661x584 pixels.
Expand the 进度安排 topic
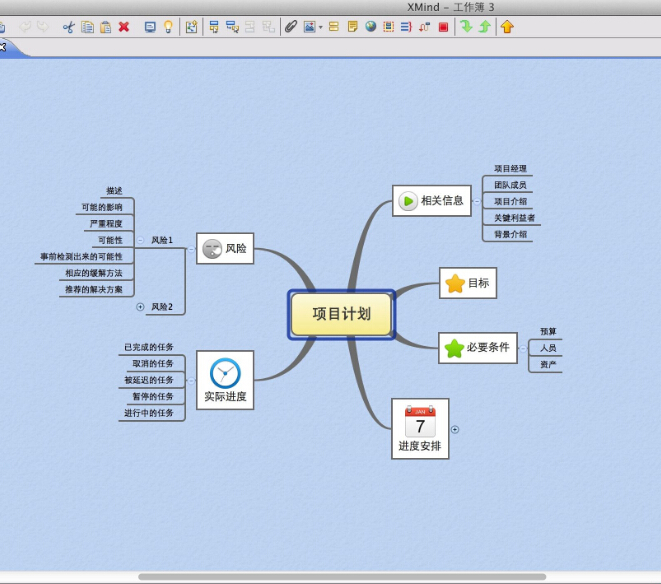(455, 429)
